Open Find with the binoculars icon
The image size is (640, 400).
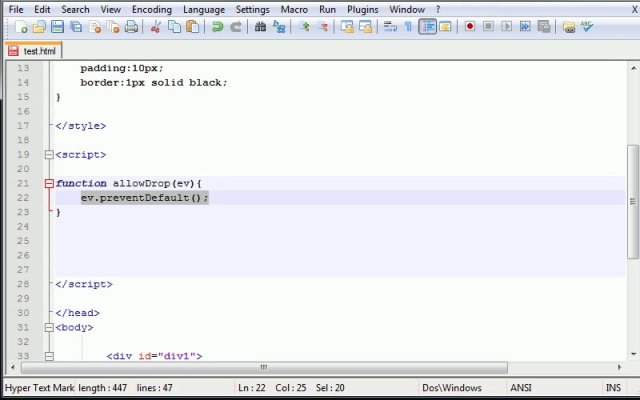pos(261,27)
